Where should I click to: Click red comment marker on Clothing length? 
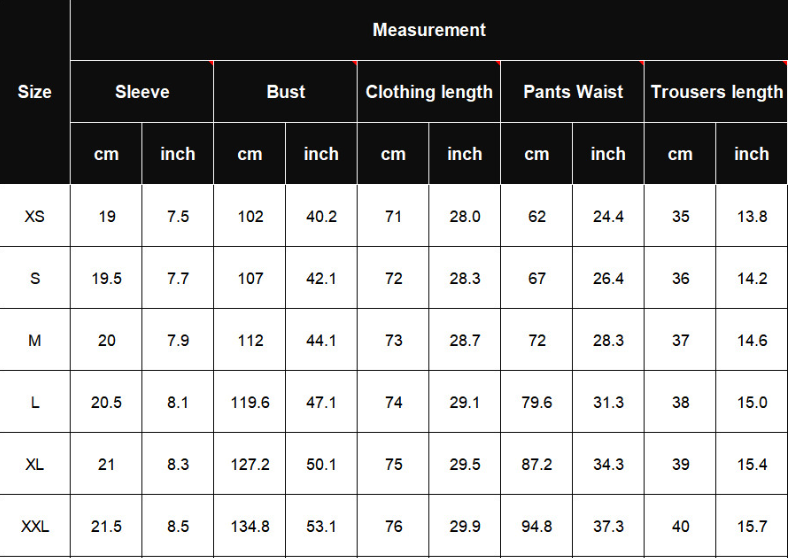(498, 63)
